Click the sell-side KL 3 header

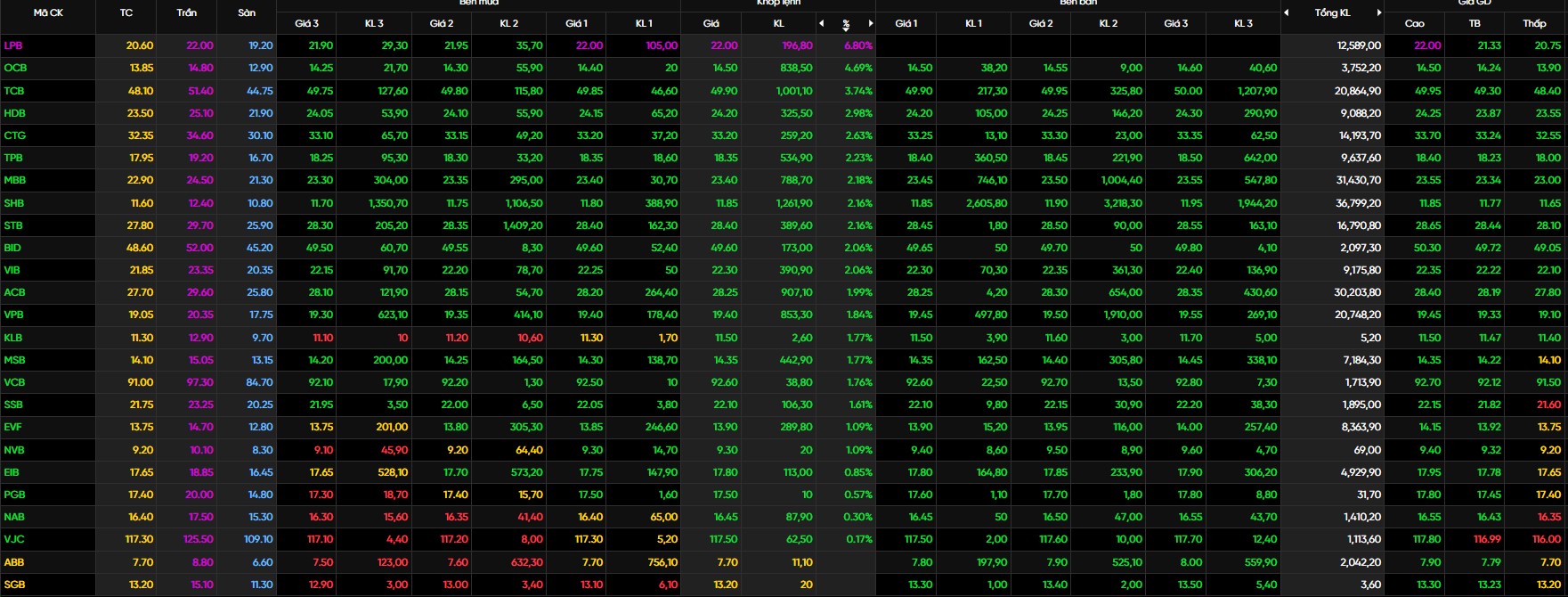tap(1243, 23)
